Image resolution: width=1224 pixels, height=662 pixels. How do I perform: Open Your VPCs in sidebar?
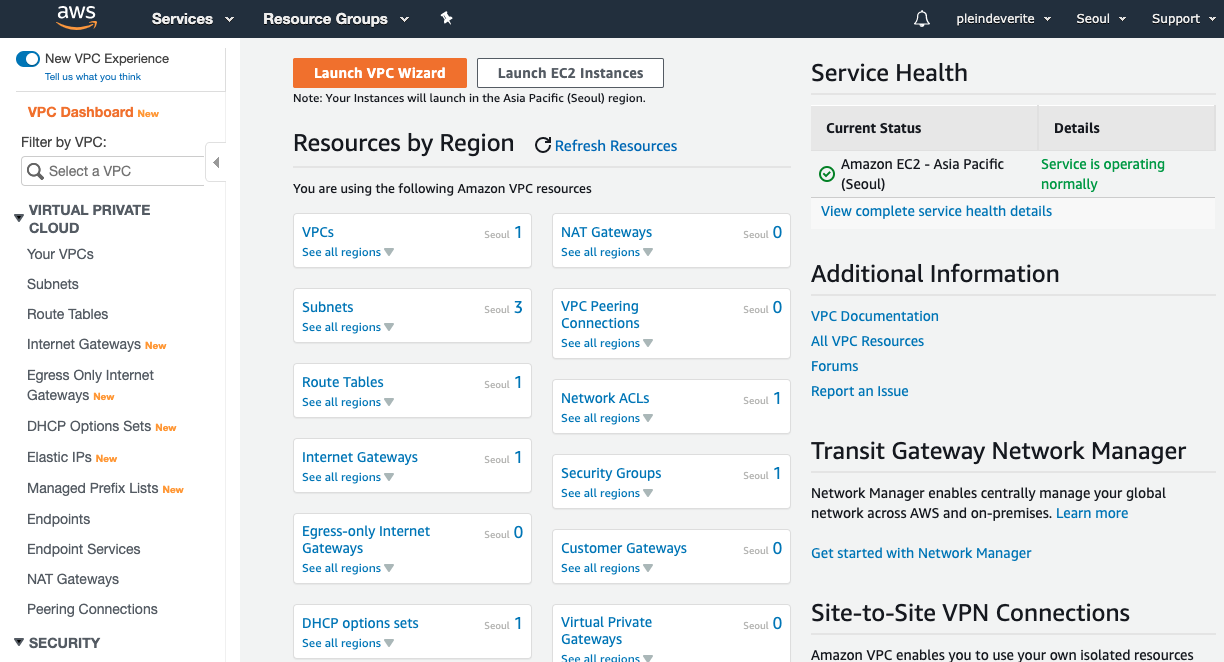[x=60, y=254]
